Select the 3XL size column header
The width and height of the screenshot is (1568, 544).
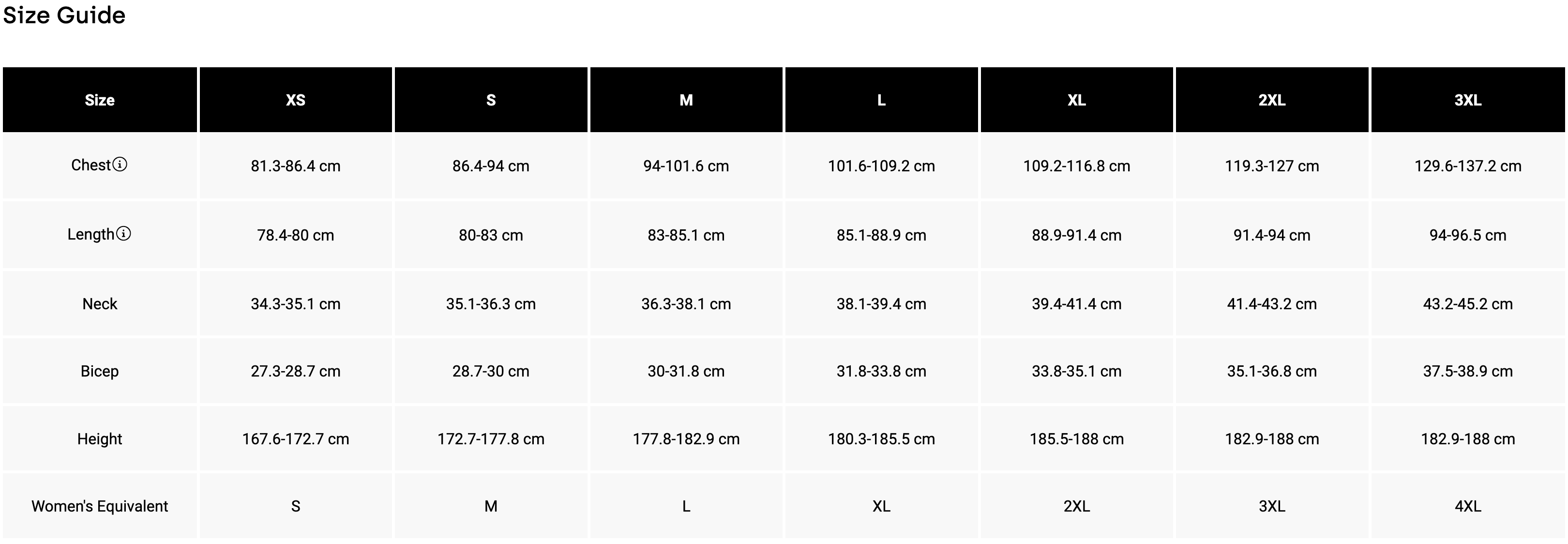1467,100
